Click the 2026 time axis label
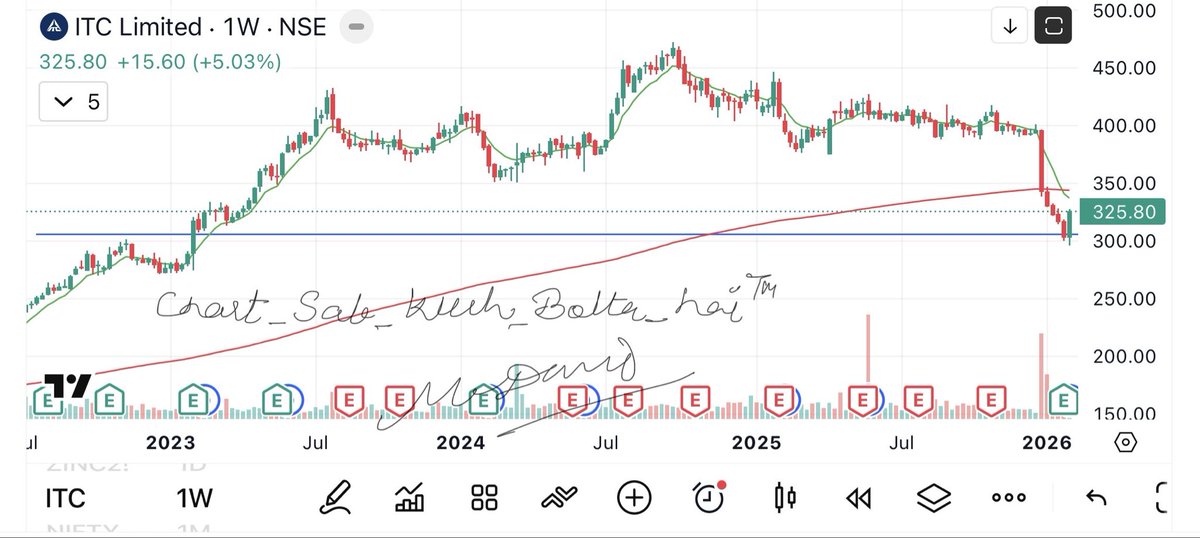The width and height of the screenshot is (1200, 538). [1047, 442]
